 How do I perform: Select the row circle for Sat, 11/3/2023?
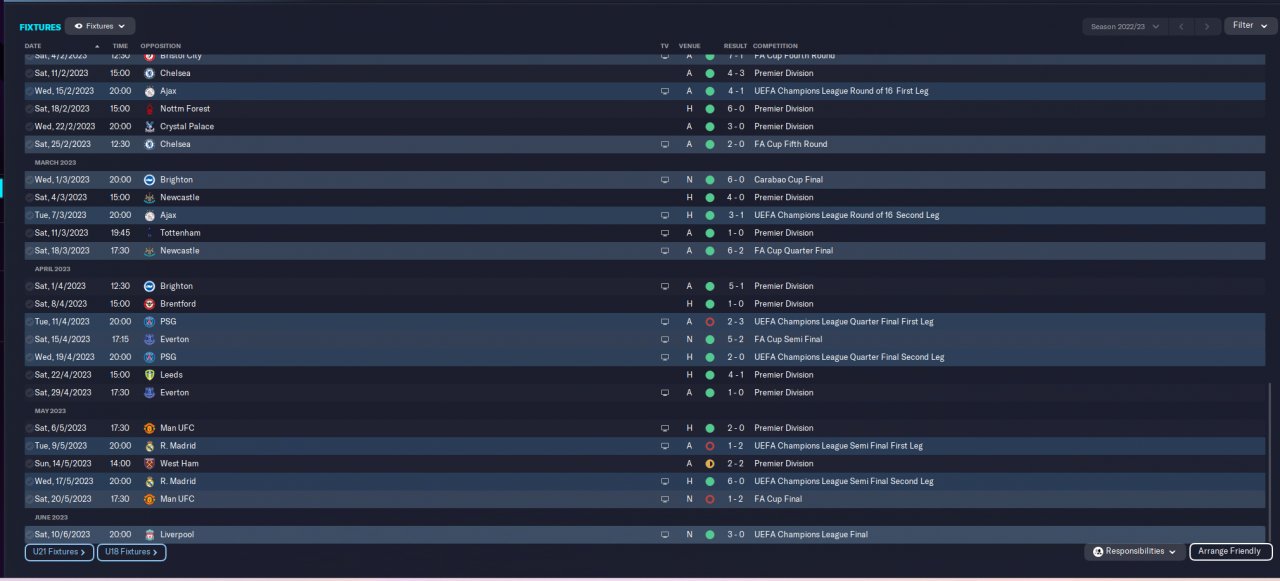(x=29, y=233)
